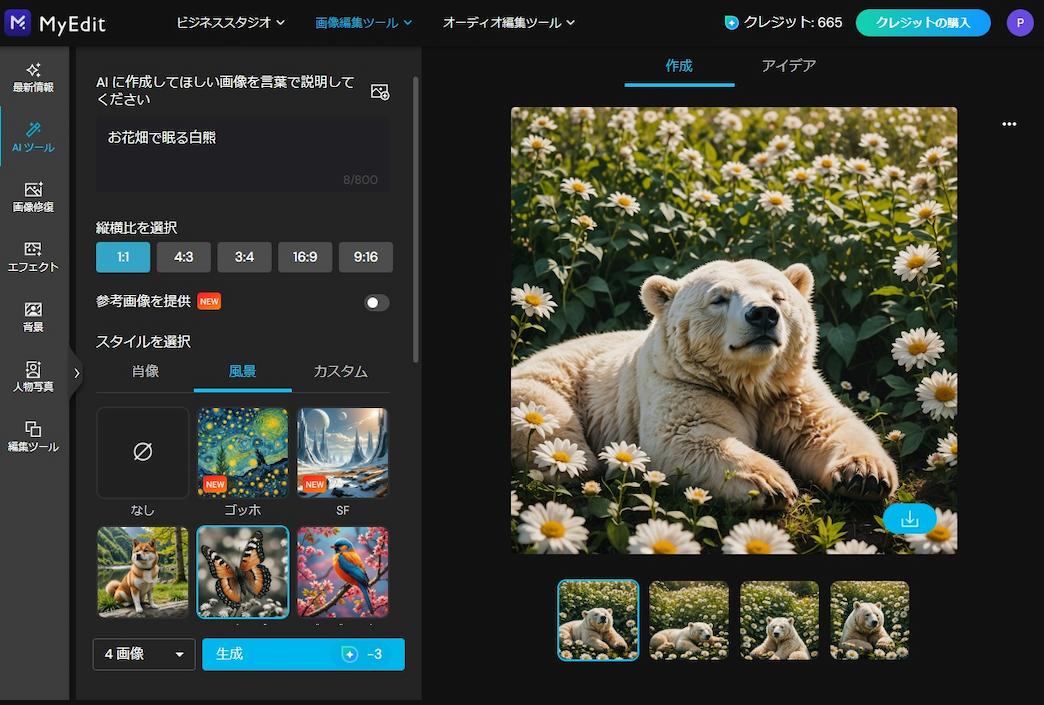Switch to the アイデア tab
The height and width of the screenshot is (705, 1044).
(x=788, y=65)
